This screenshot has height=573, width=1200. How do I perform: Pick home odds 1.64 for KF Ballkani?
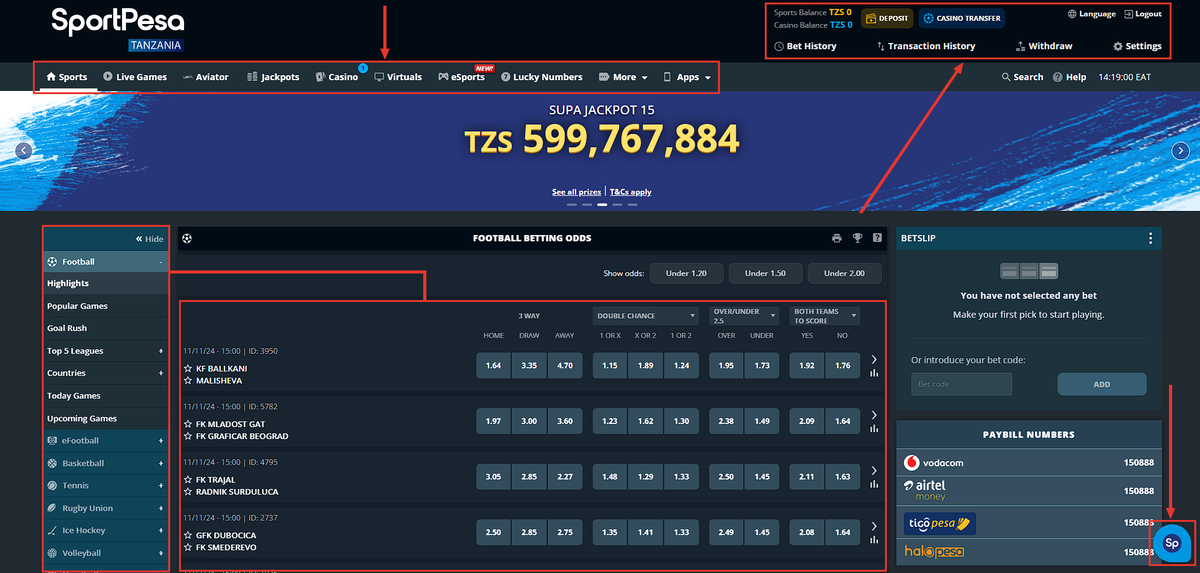coord(493,366)
